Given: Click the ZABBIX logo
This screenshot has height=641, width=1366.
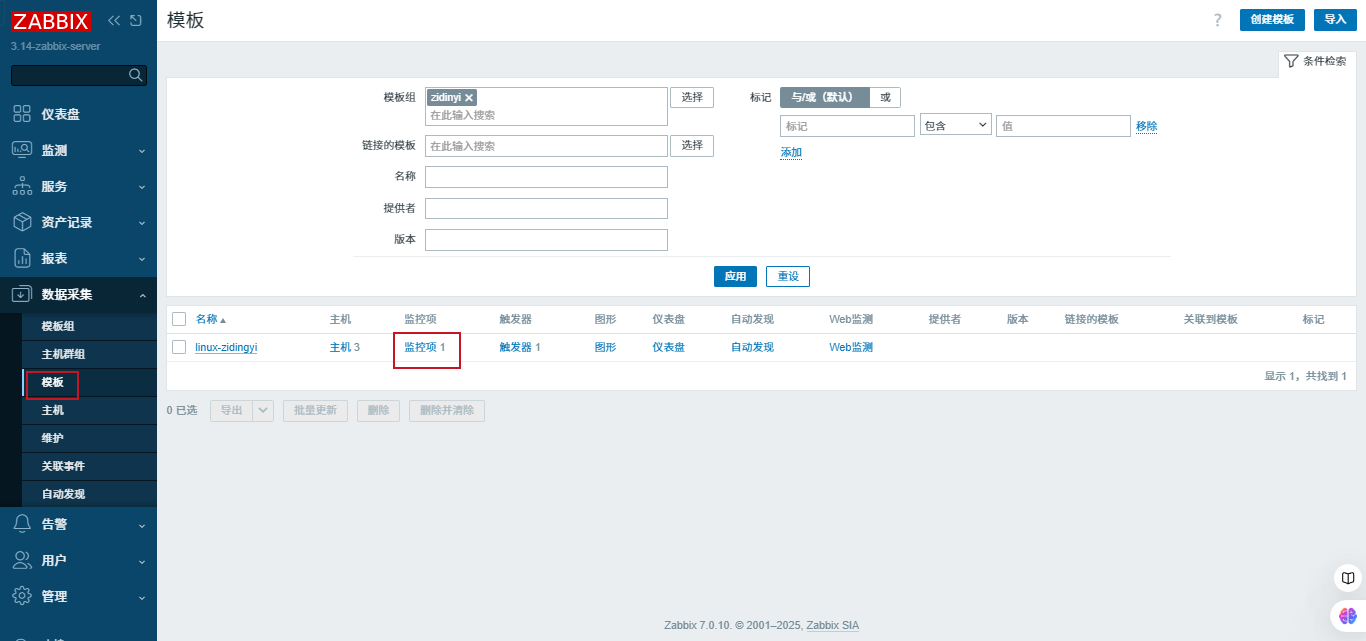Looking at the screenshot, I should tap(51, 21).
